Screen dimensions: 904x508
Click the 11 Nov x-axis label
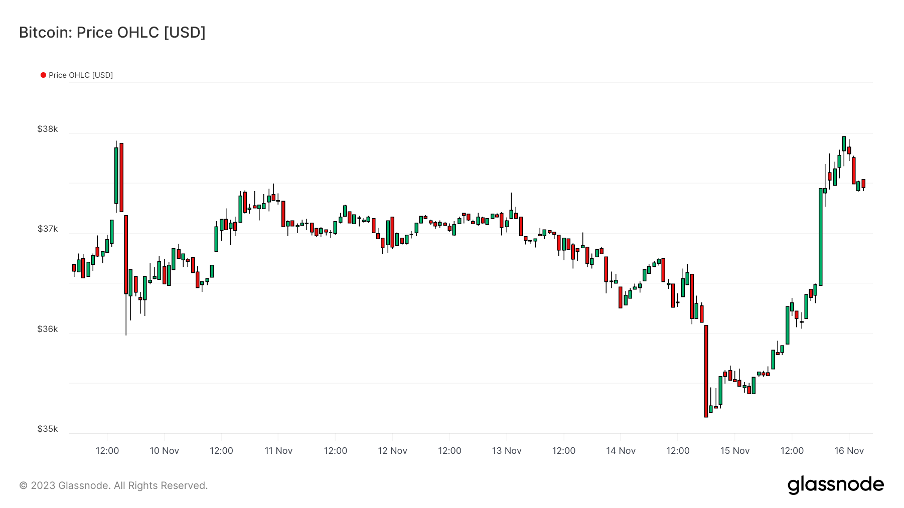[x=278, y=451]
